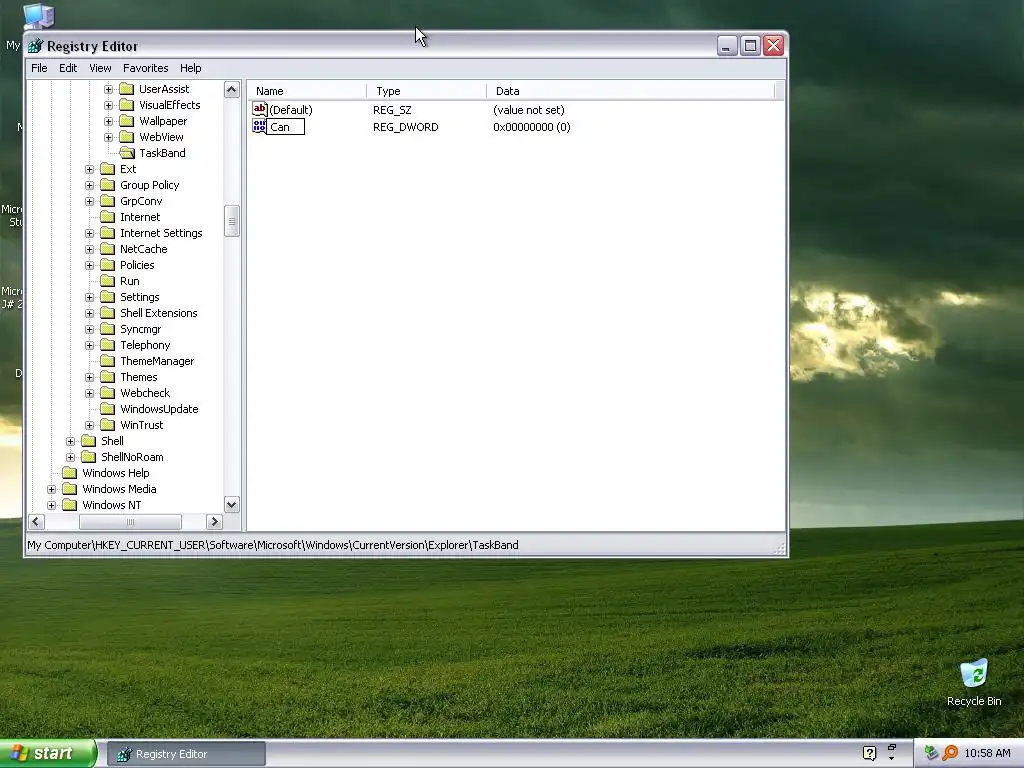Click the Start button
Viewport: 1024px width, 768px height.
coord(48,753)
